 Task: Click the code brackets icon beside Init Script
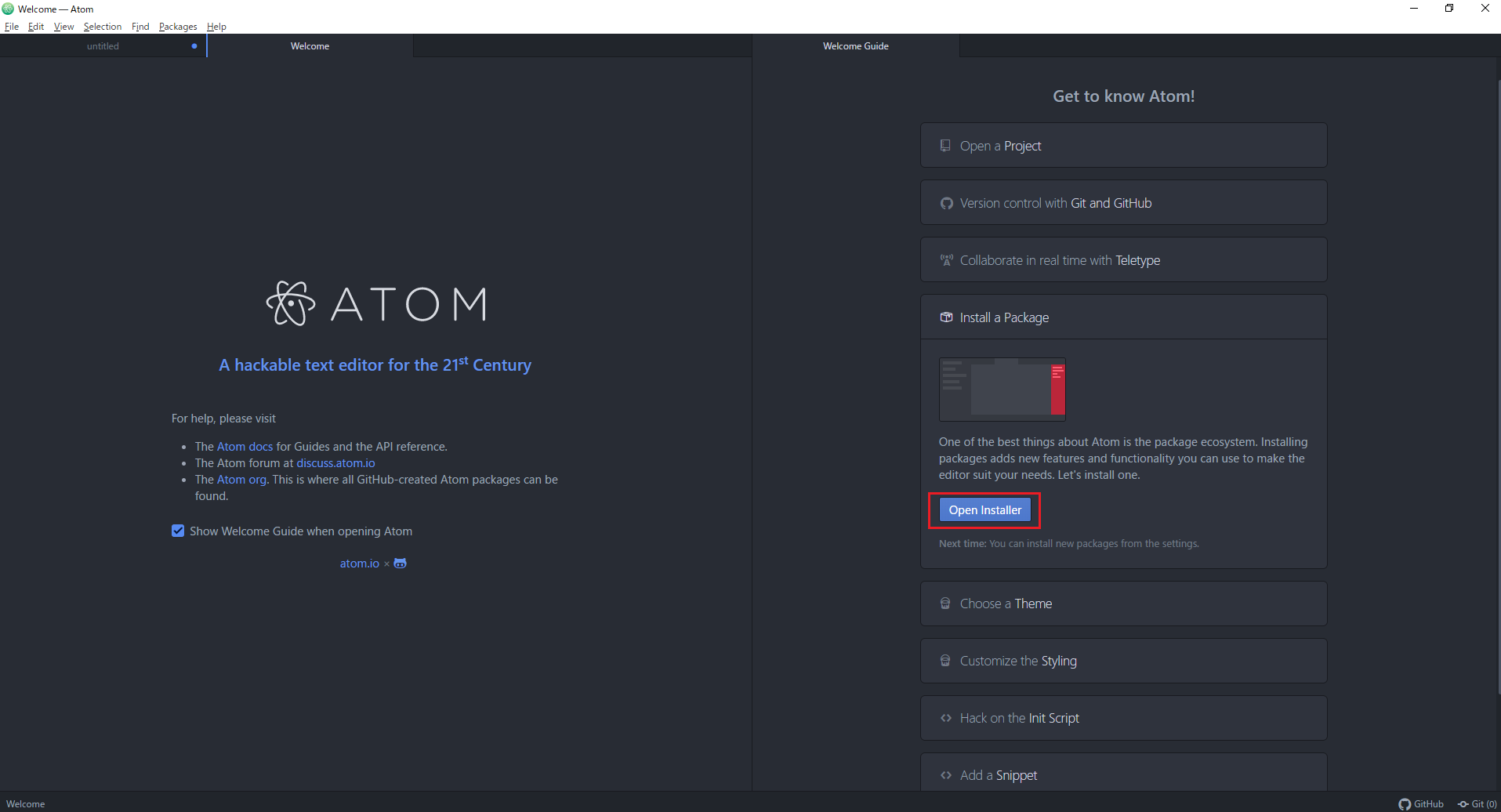coord(946,717)
